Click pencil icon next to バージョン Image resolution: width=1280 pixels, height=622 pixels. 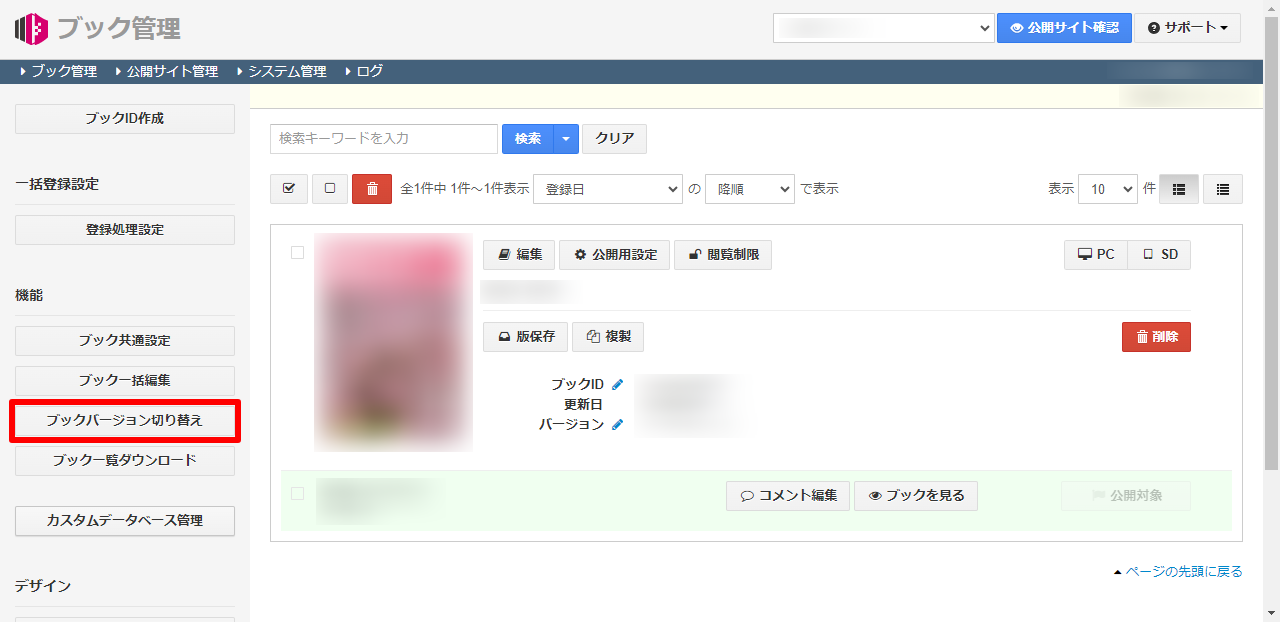pos(617,425)
